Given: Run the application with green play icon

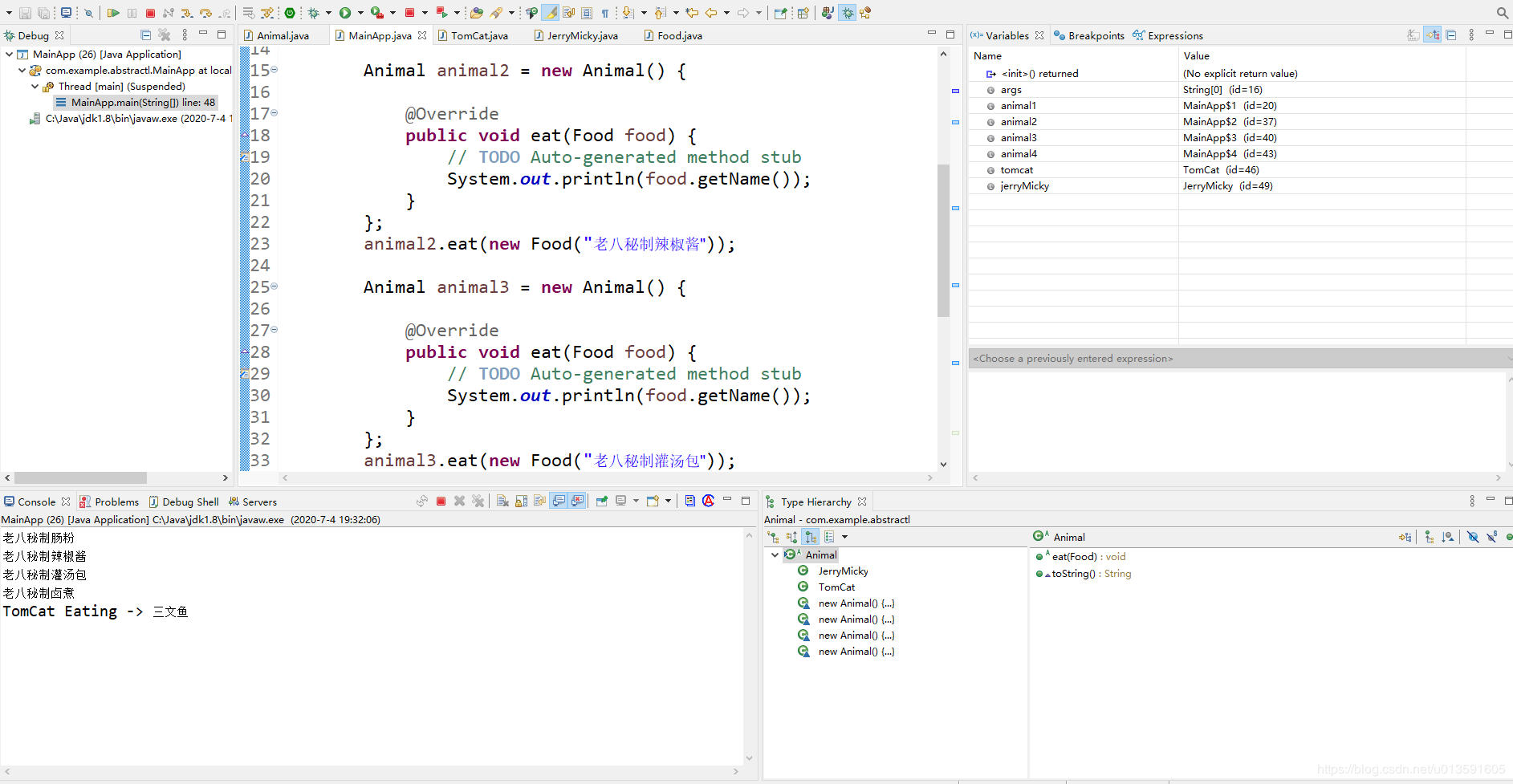Looking at the screenshot, I should (345, 13).
